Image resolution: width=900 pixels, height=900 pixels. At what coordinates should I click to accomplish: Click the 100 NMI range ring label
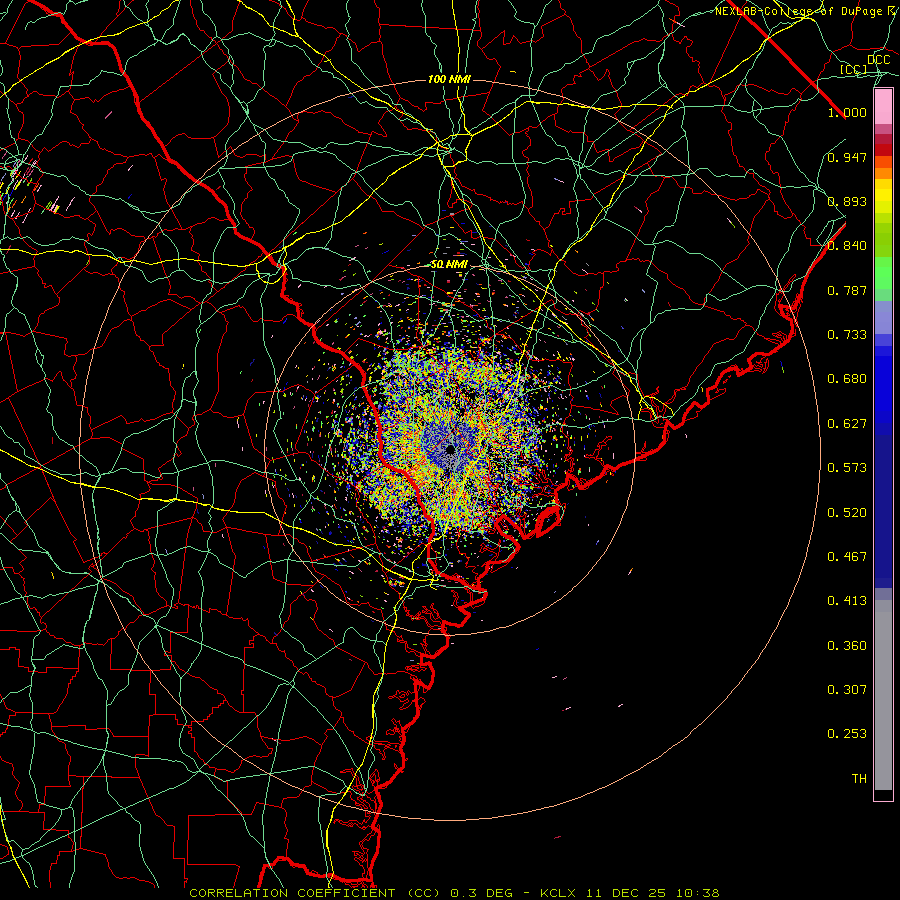[x=449, y=79]
